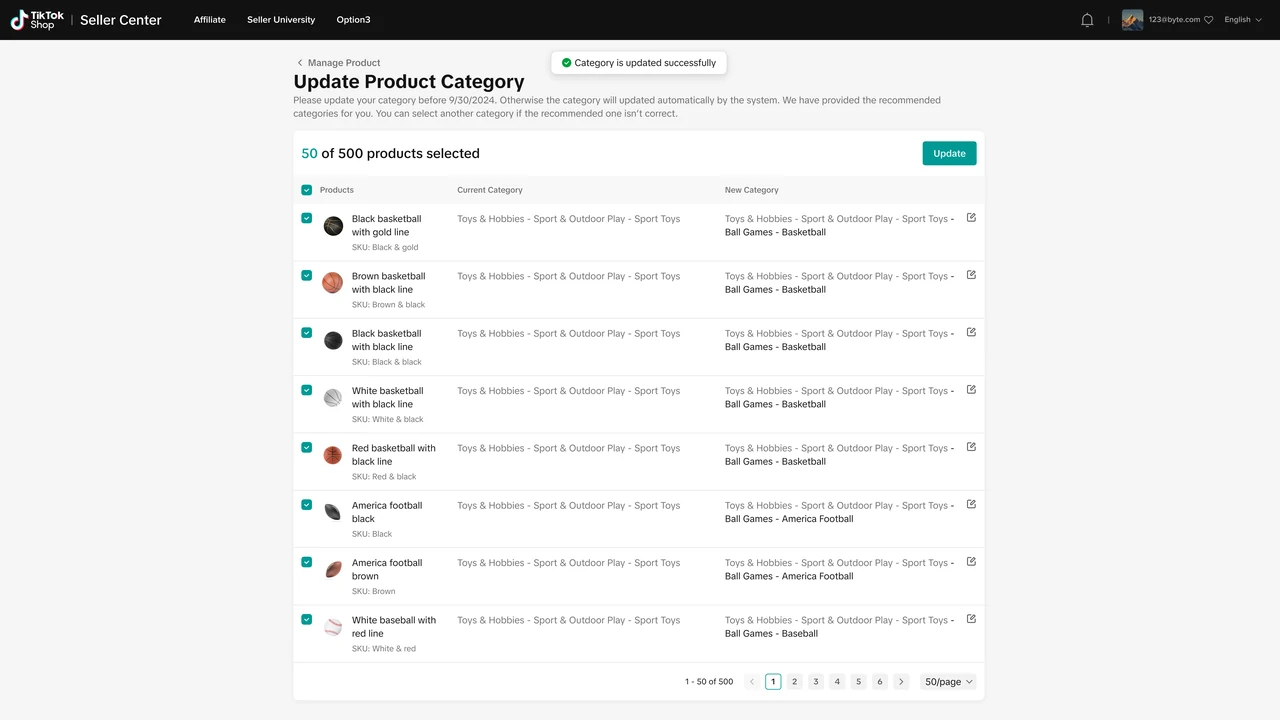Screen dimensions: 1280x720
Task: Expand the 50/page size selector
Action: coord(948,682)
